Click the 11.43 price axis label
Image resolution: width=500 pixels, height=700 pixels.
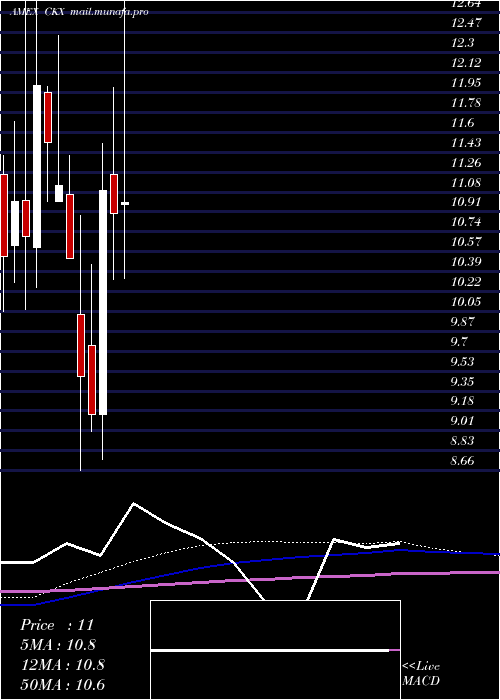coord(466,143)
